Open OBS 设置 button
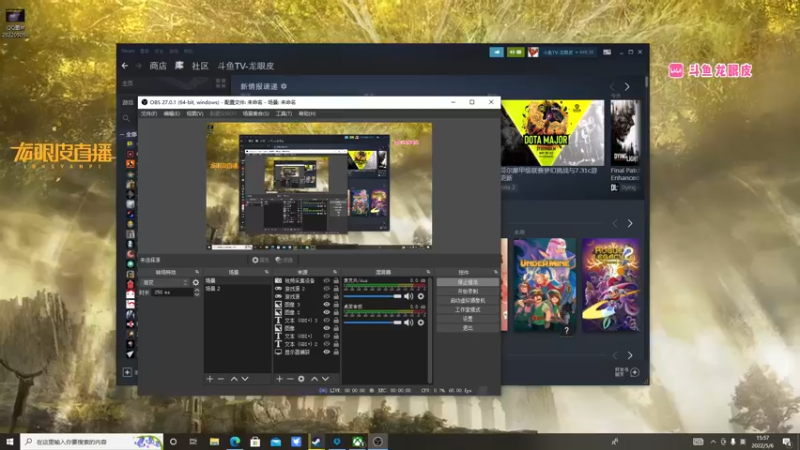Screen dimensions: 800x450 467,319
